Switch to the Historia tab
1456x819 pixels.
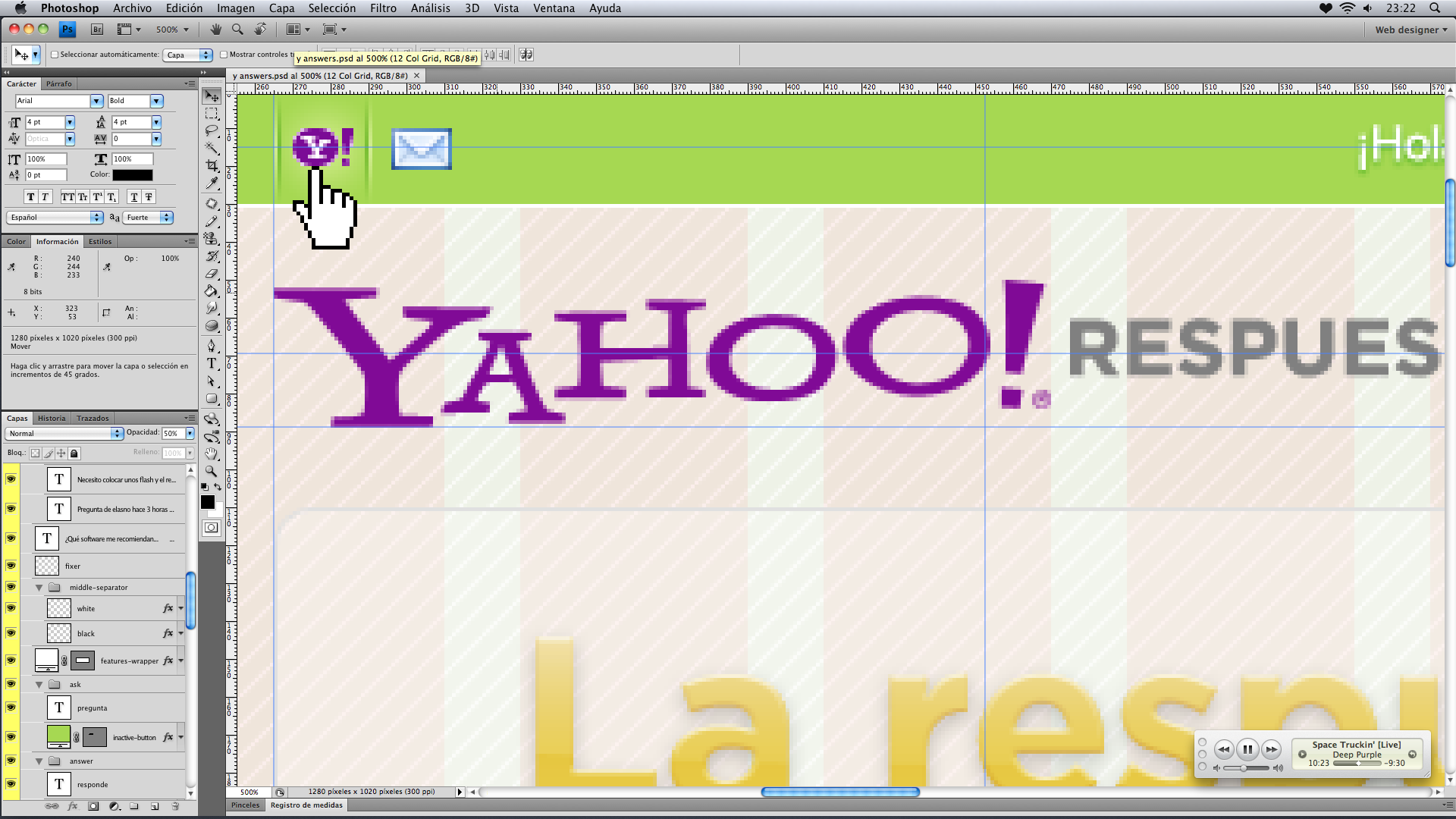click(52, 419)
